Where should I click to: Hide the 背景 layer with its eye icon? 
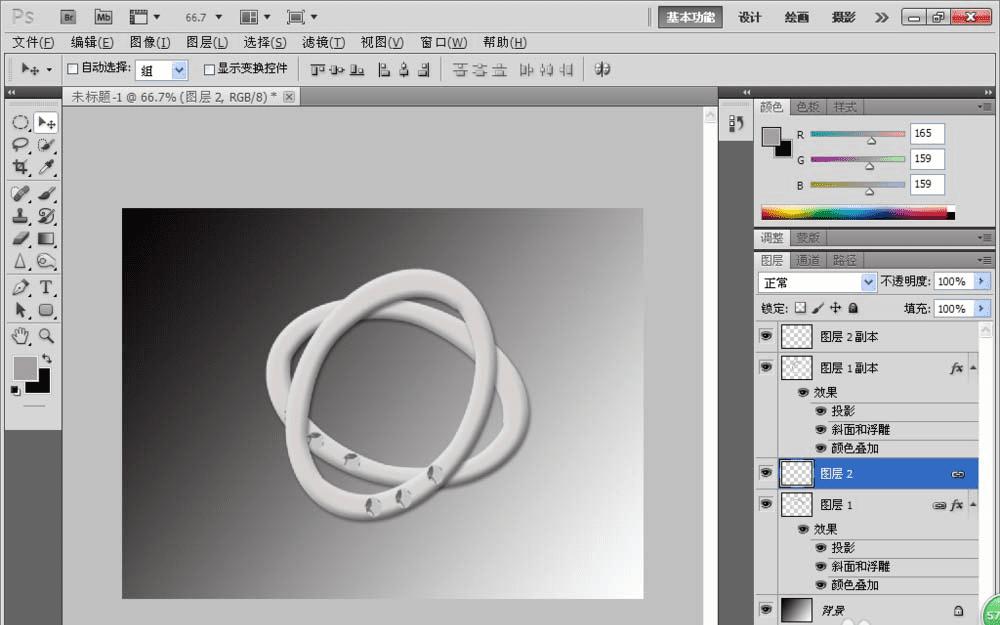(x=766, y=608)
